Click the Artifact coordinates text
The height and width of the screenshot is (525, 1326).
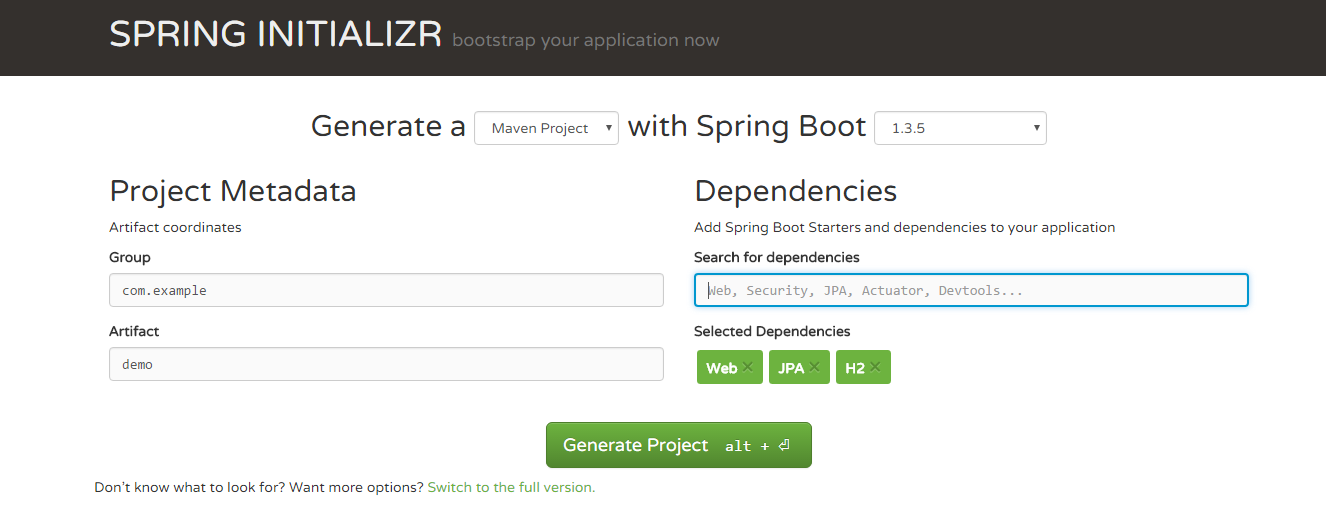[x=176, y=227]
